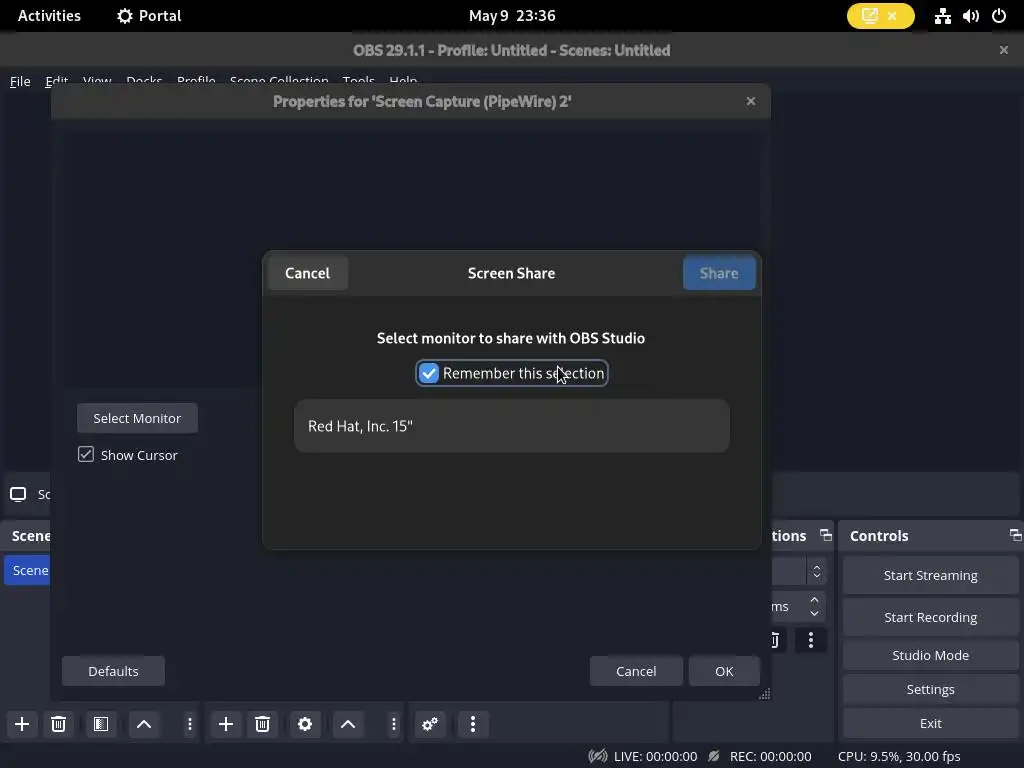Add a new scene with plus icon
The height and width of the screenshot is (768, 1024).
click(22, 724)
